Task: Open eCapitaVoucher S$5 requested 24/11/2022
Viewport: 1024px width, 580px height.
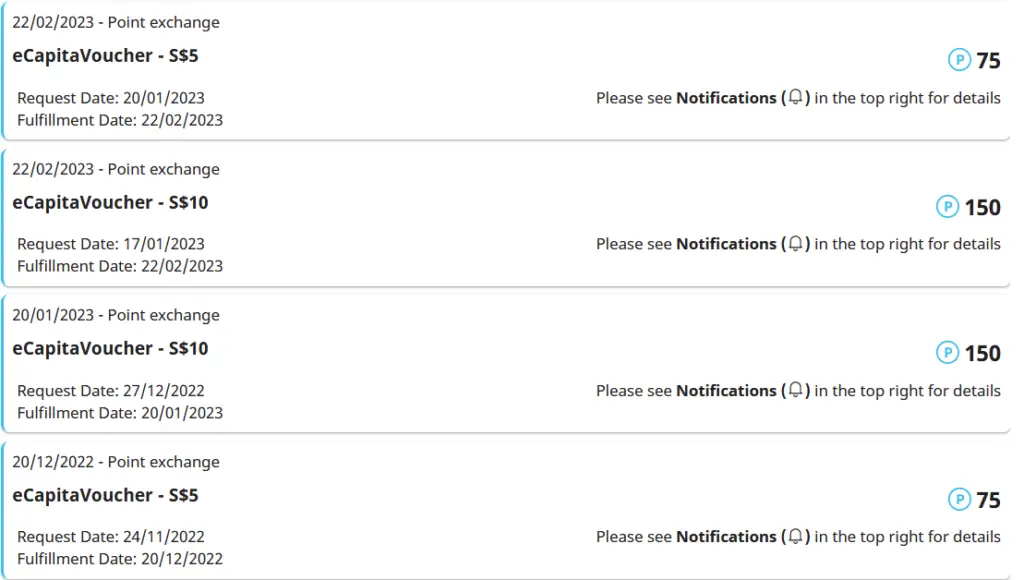Action: 105,495
